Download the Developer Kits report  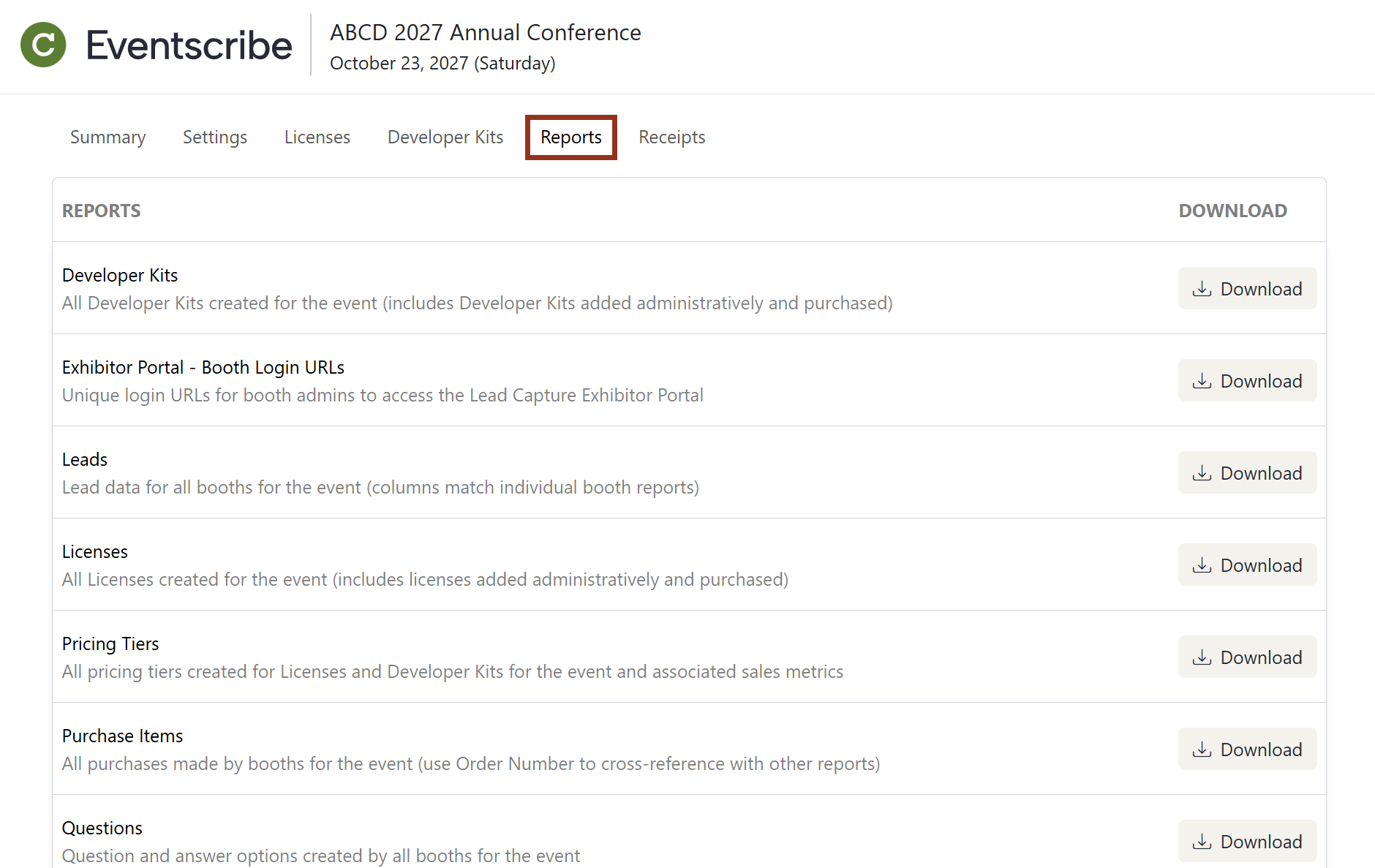point(1247,288)
